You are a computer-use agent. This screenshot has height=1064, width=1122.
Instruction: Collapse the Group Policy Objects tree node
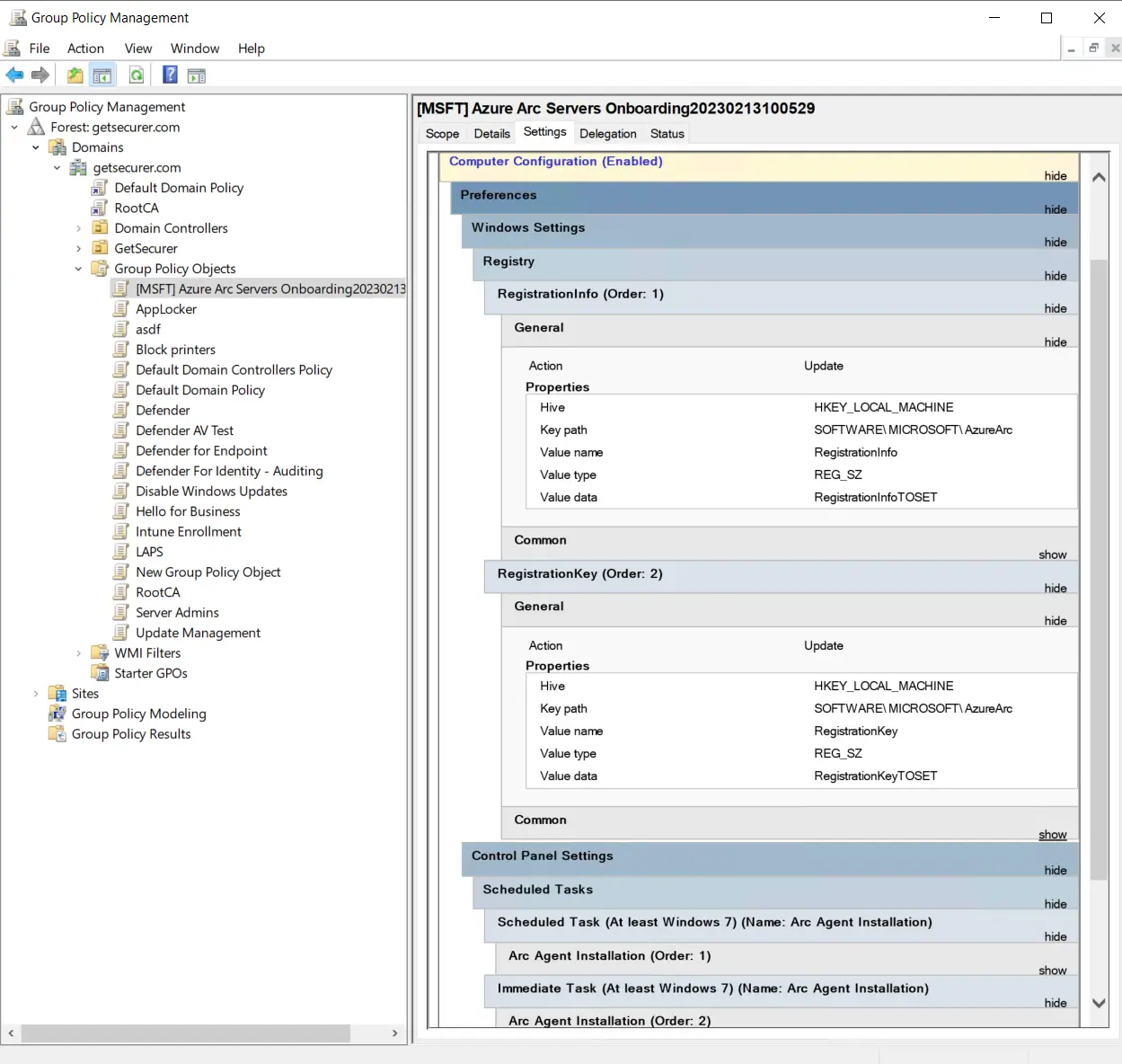(x=79, y=269)
